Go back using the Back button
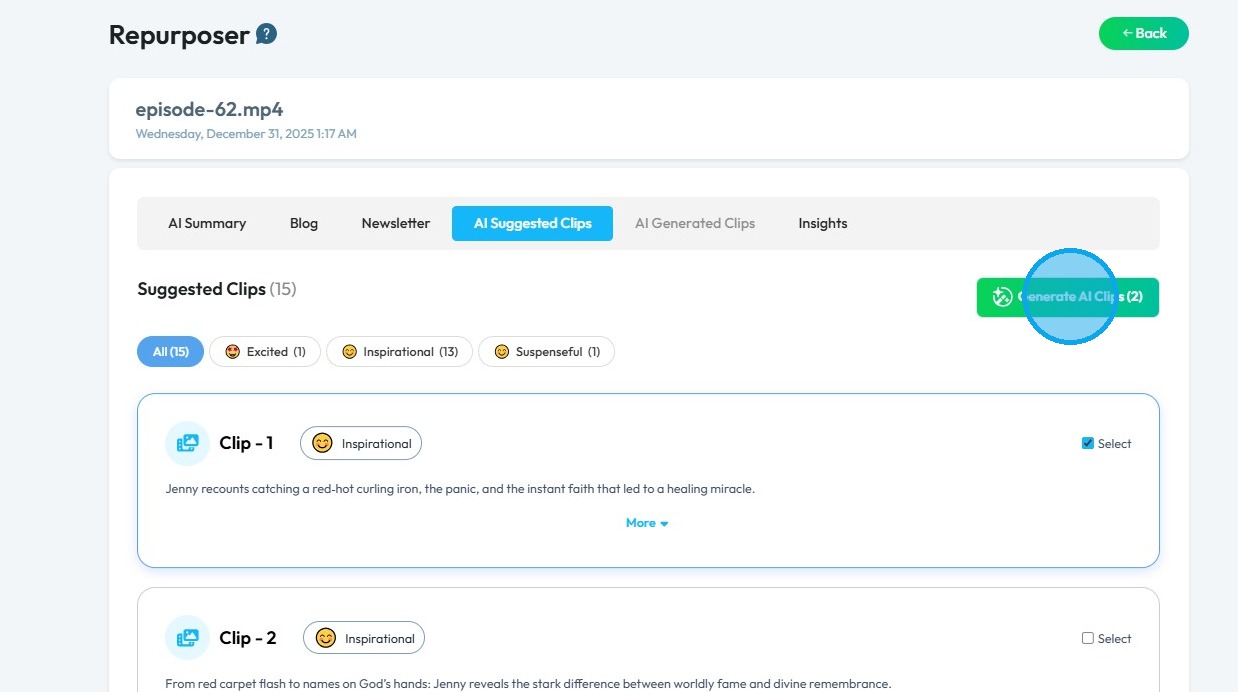The height and width of the screenshot is (692, 1238). [1143, 33]
